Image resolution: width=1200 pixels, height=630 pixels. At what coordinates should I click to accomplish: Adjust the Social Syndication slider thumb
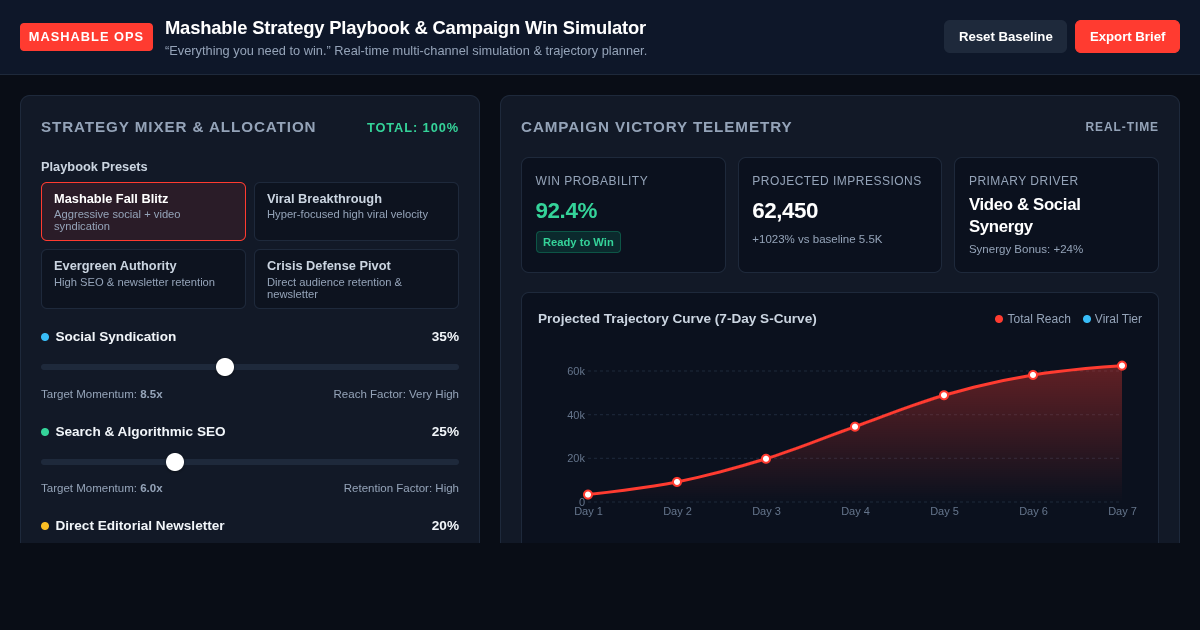coord(225,367)
